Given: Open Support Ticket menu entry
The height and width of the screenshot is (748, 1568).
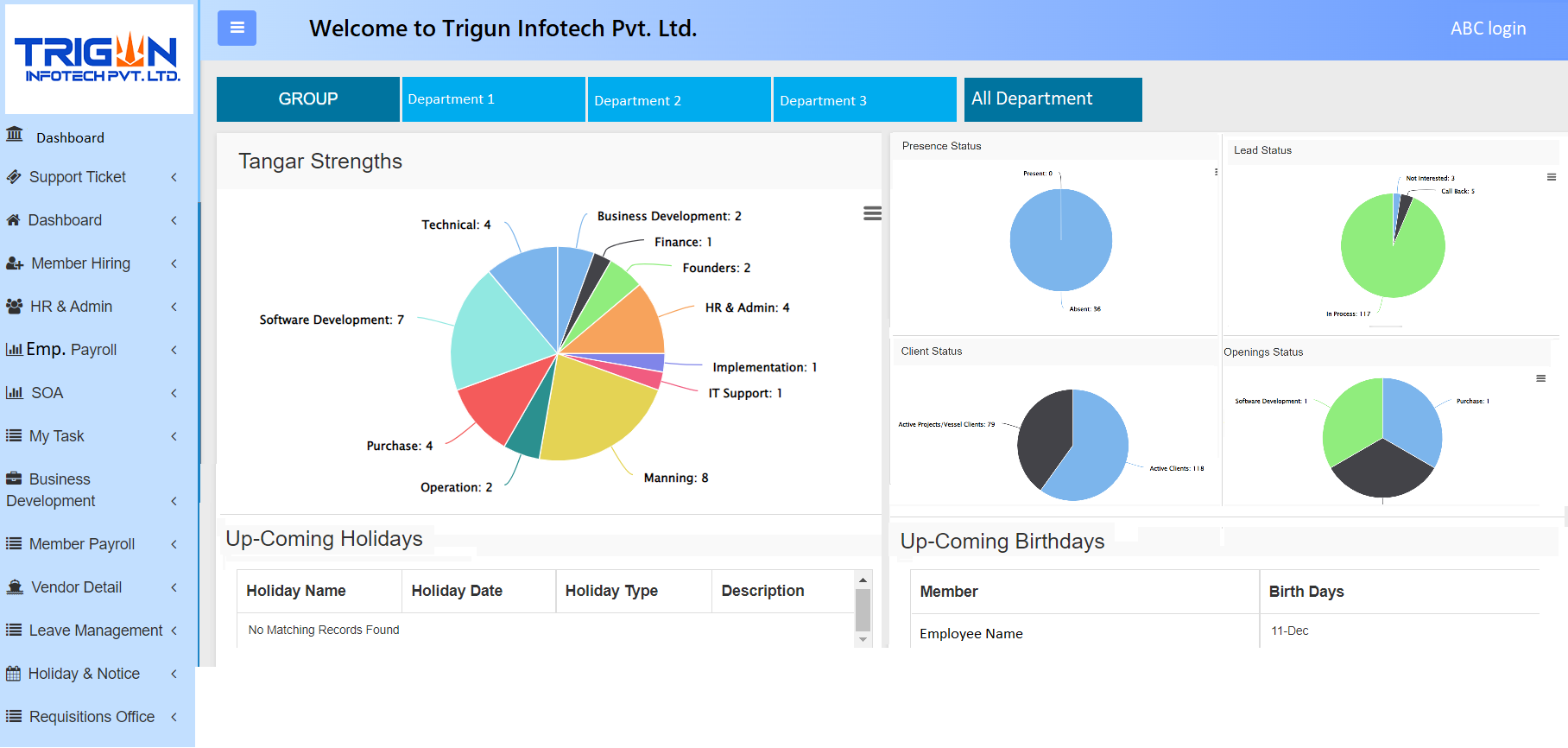Looking at the screenshot, I should [78, 177].
